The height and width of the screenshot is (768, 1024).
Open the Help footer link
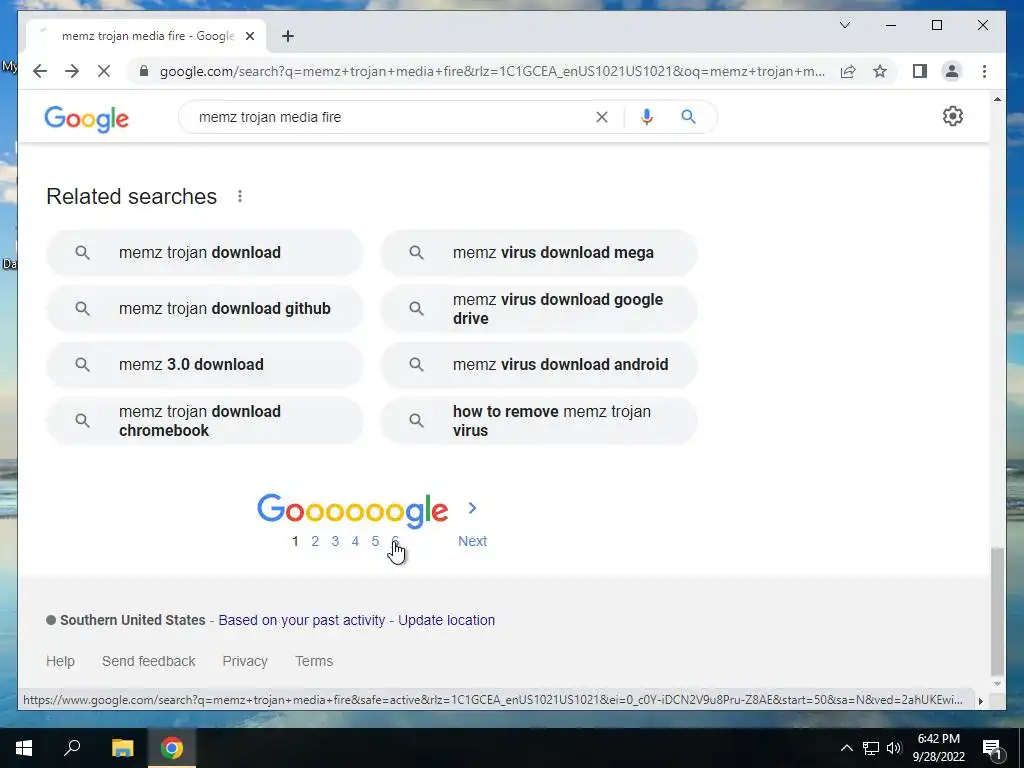pos(60,662)
